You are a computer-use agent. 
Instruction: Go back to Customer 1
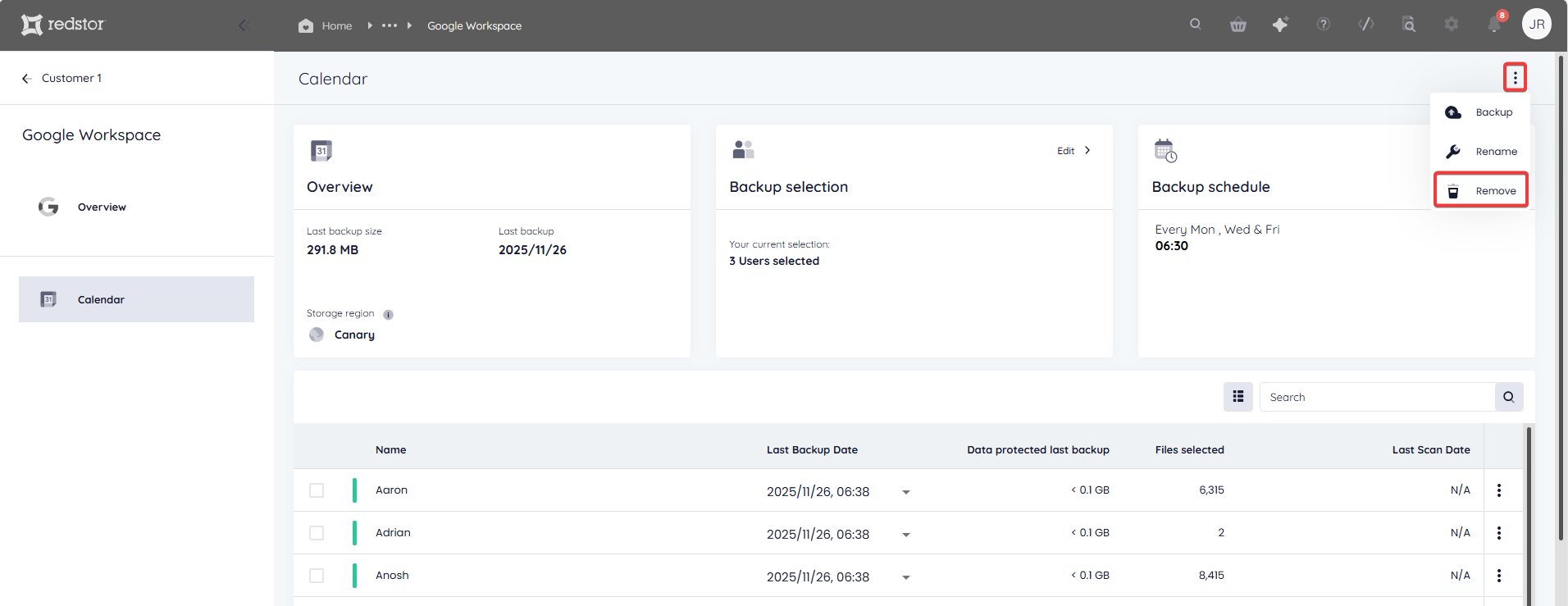tap(62, 78)
